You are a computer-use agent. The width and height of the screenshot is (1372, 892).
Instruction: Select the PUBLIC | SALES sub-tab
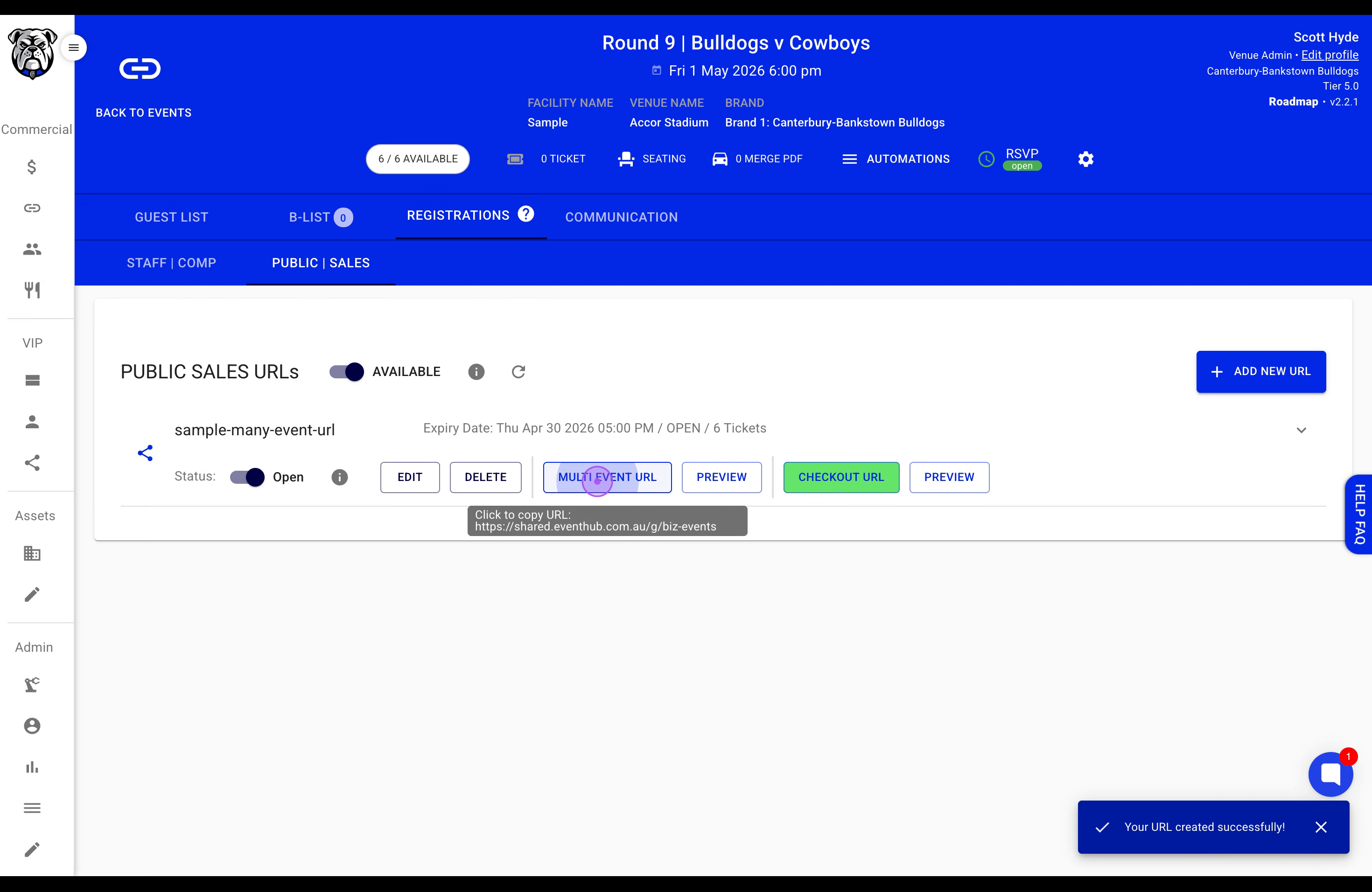tap(321, 263)
